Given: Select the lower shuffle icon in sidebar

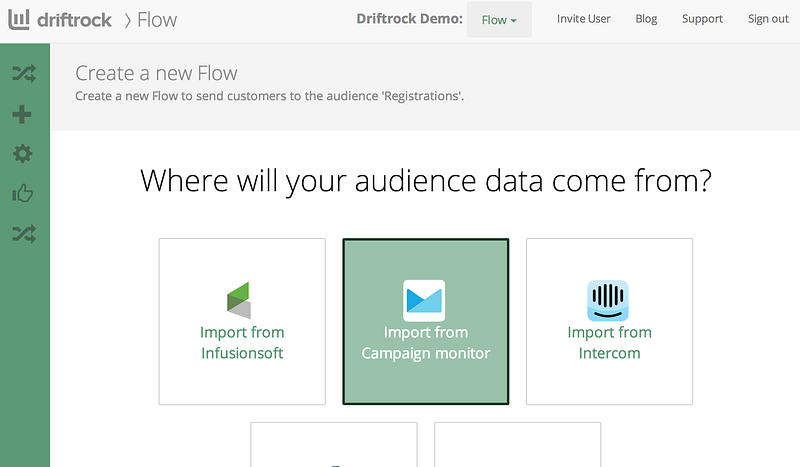Looking at the screenshot, I should 24,234.
